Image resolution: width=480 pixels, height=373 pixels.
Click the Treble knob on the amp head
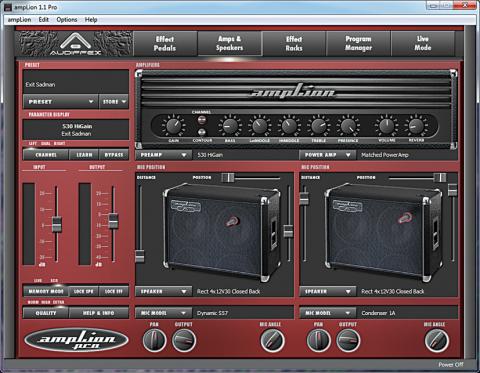[x=319, y=126]
